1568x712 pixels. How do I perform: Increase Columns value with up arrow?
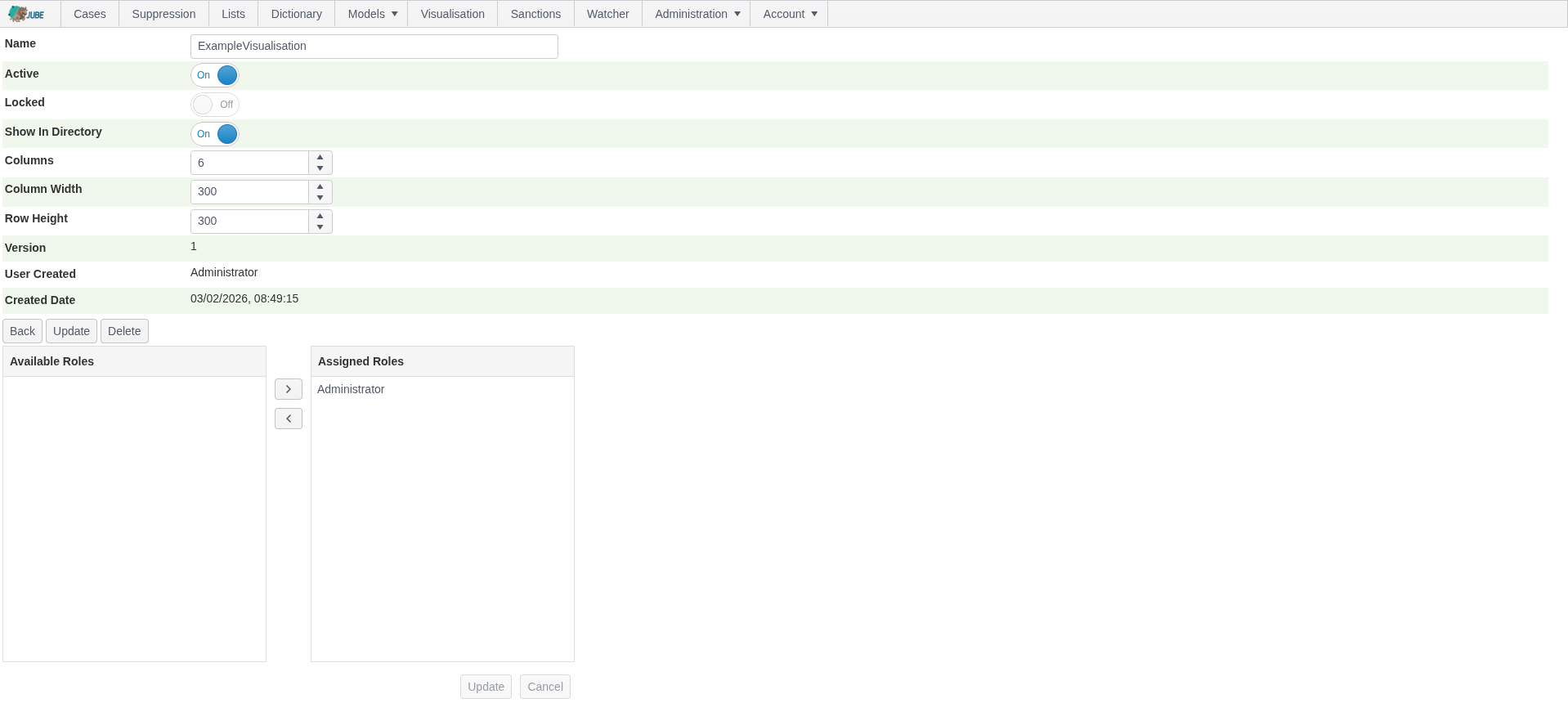(320, 157)
